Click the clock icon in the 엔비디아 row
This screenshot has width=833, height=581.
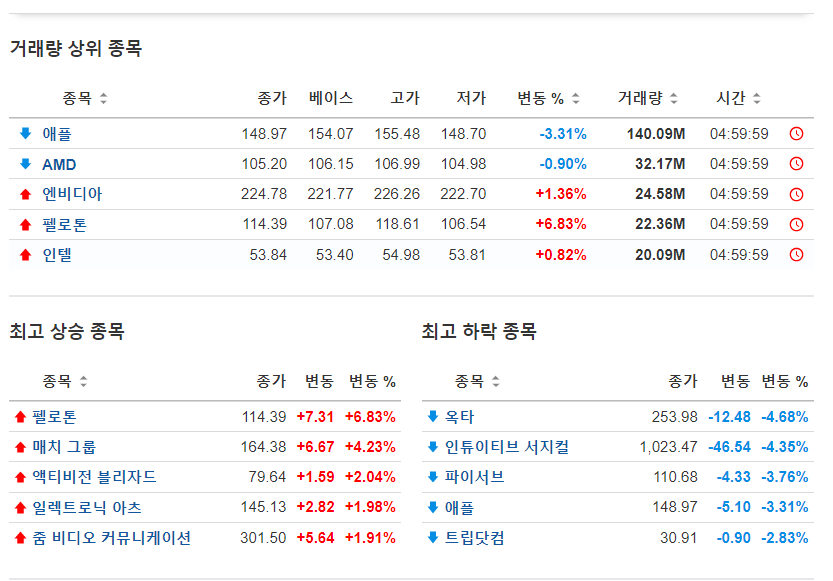pyautogui.click(x=796, y=194)
